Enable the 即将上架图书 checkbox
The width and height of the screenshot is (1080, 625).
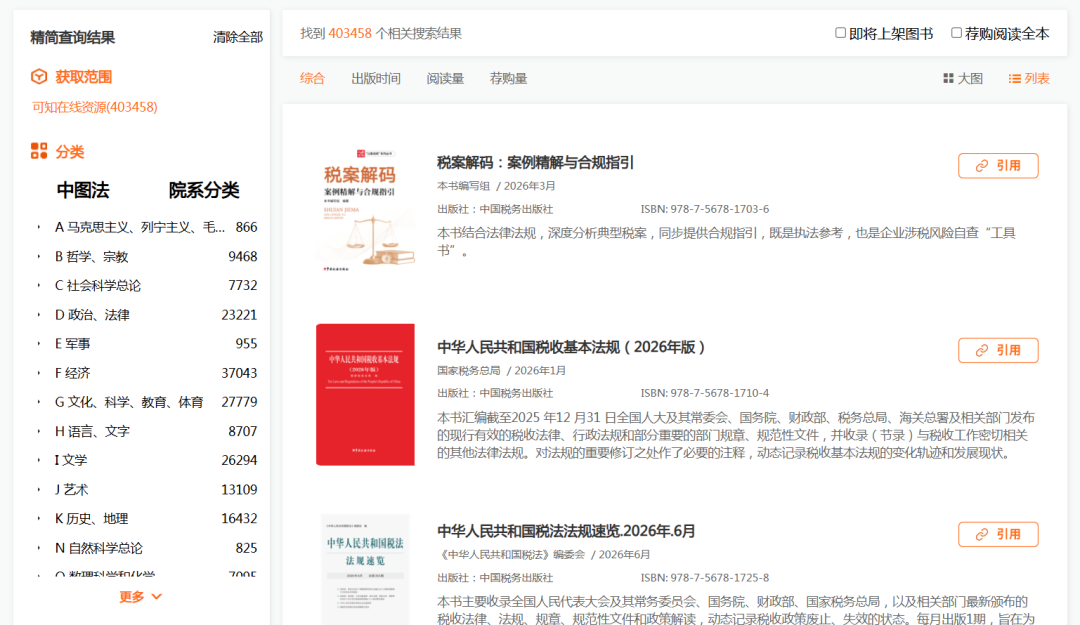840,33
